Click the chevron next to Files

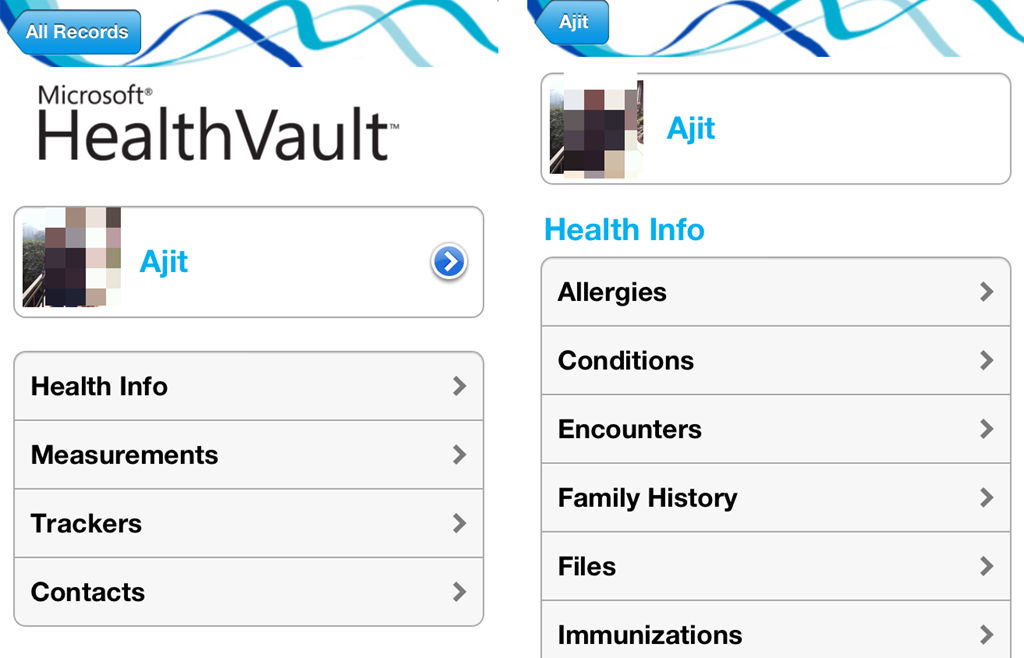pos(986,566)
